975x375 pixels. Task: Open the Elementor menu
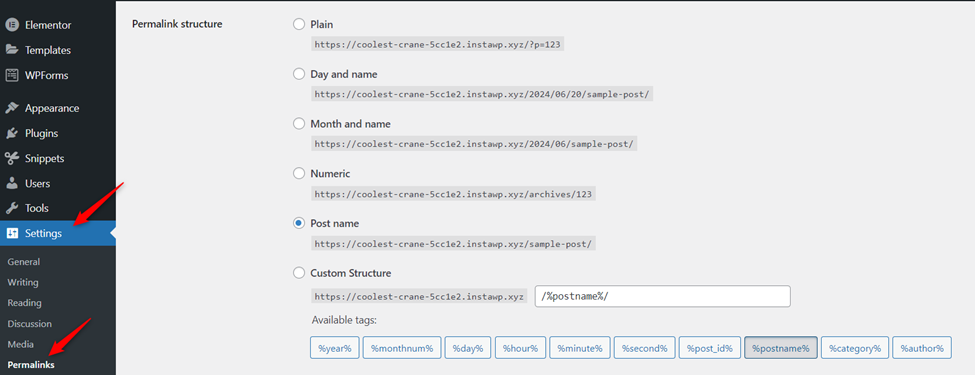58,25
